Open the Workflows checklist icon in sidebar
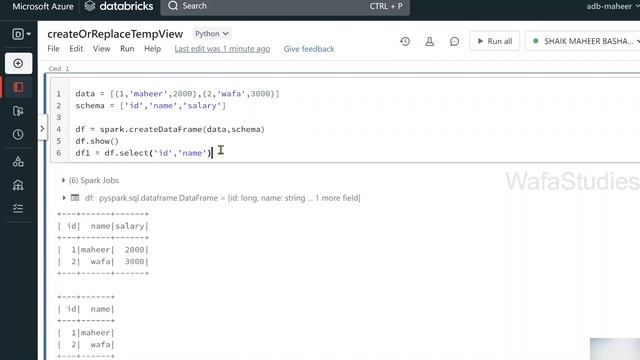 tap(18, 209)
